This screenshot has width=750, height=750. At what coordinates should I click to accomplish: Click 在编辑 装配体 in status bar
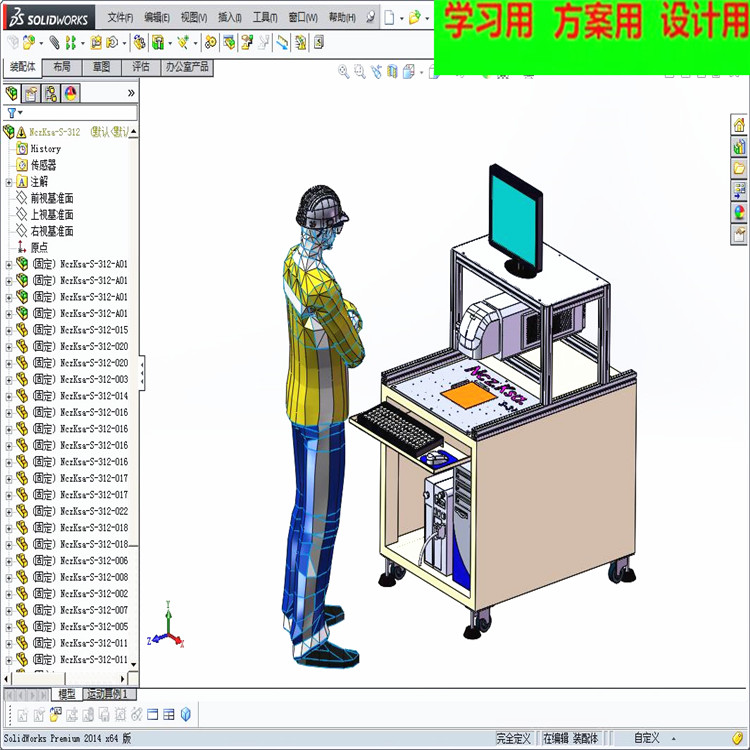[x=571, y=739]
